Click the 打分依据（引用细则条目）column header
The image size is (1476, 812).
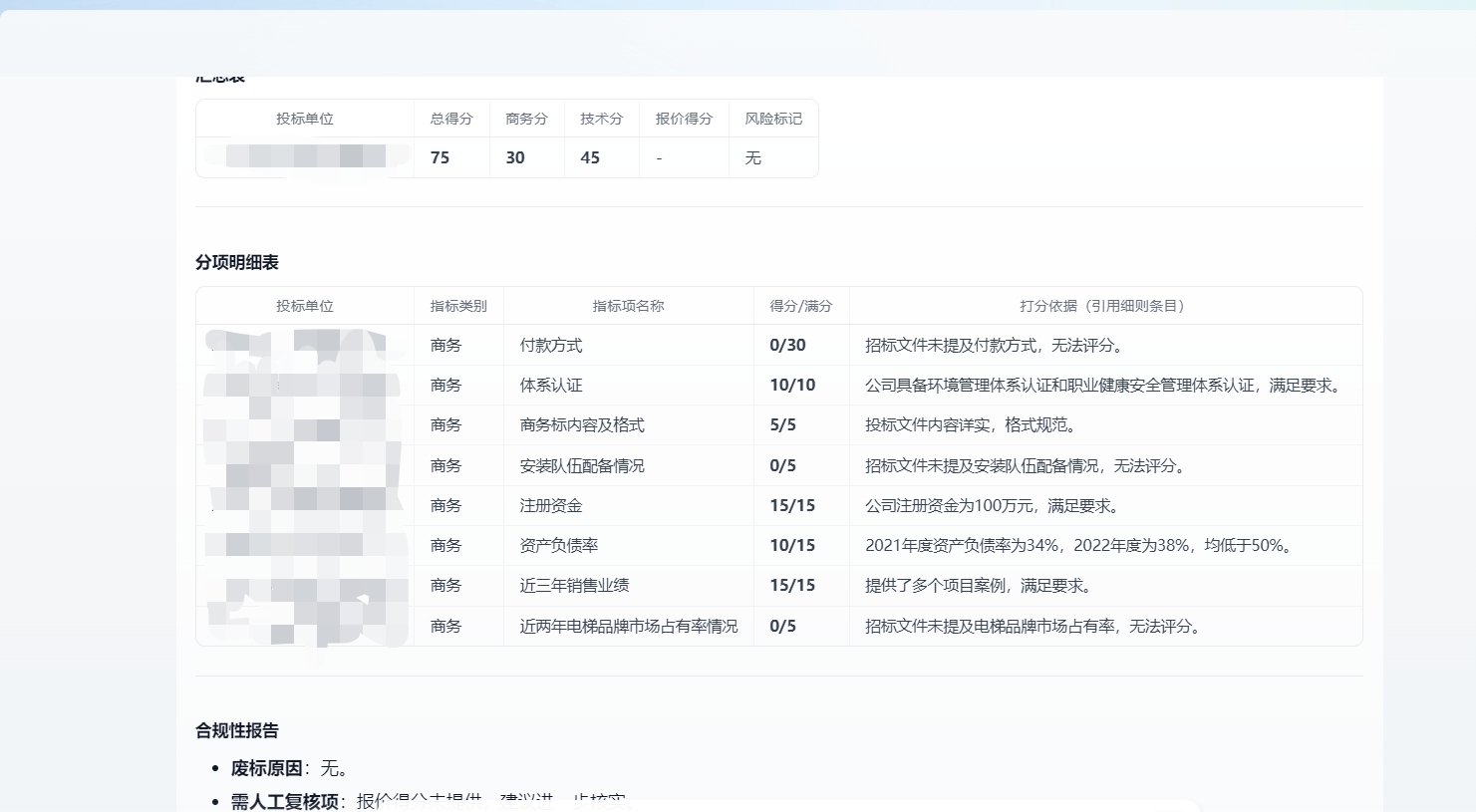pos(1105,306)
